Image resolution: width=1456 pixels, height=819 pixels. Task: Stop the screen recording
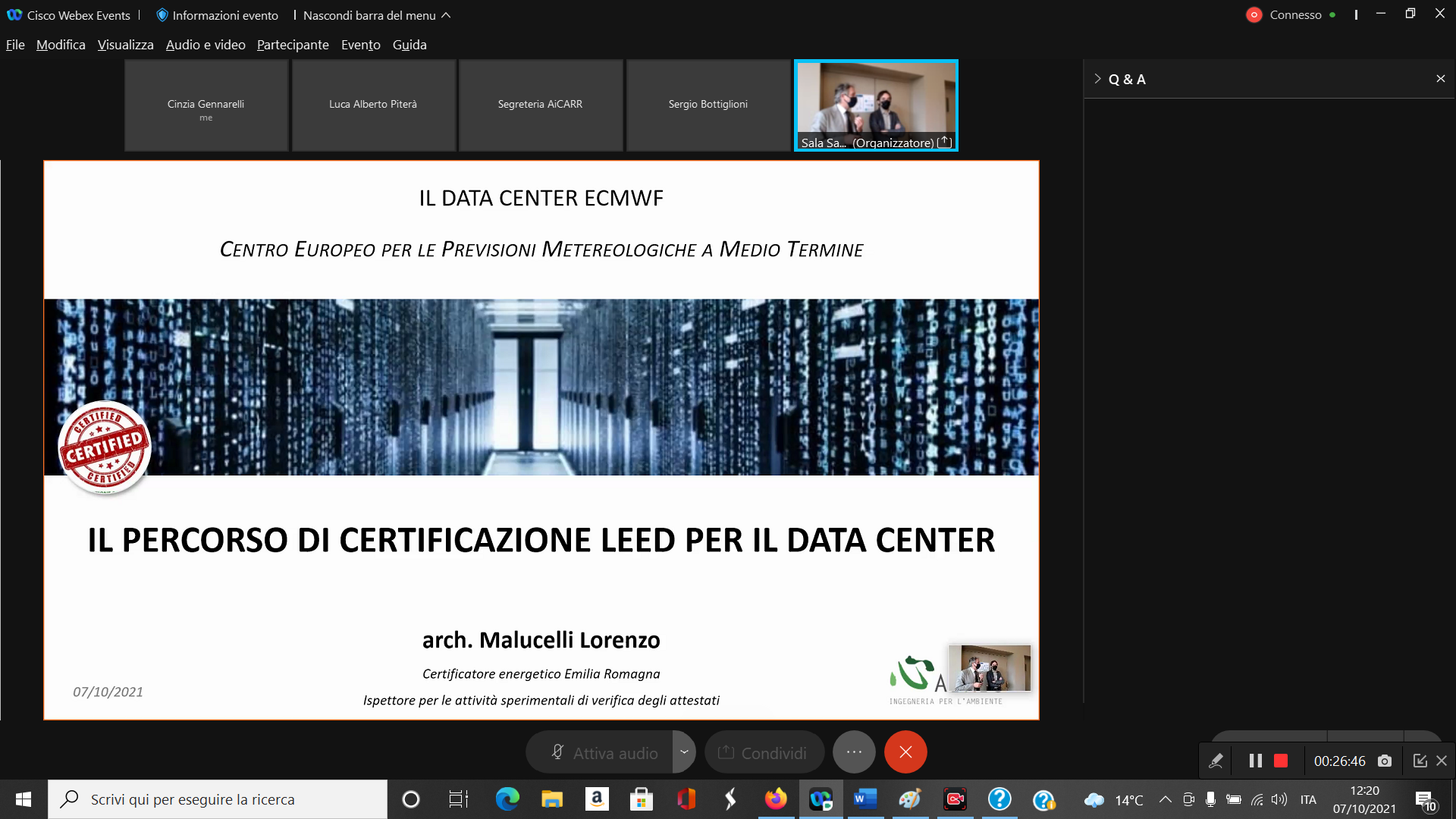[1281, 761]
